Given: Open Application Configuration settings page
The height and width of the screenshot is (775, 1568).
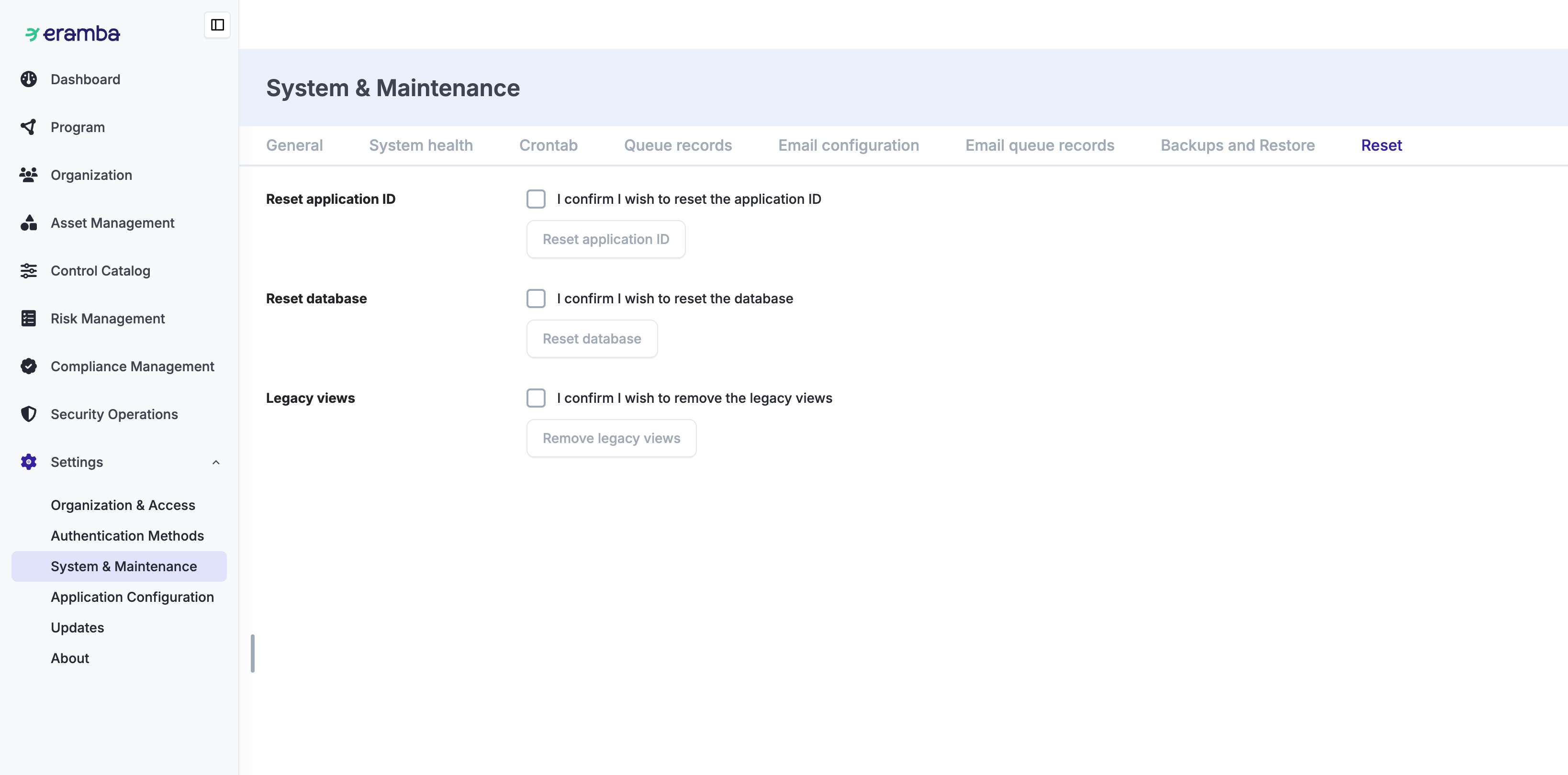Looking at the screenshot, I should (132, 597).
